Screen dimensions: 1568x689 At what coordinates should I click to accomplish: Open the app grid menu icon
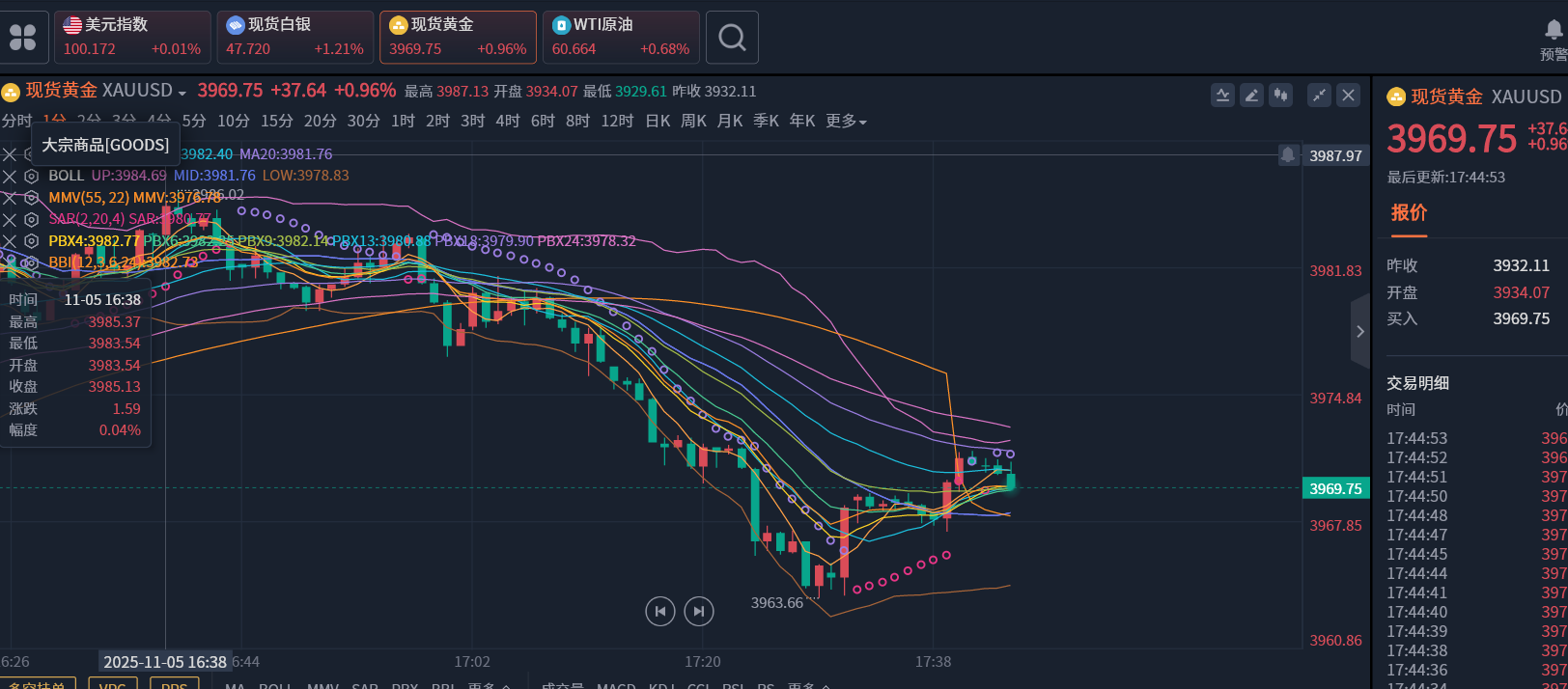22,37
